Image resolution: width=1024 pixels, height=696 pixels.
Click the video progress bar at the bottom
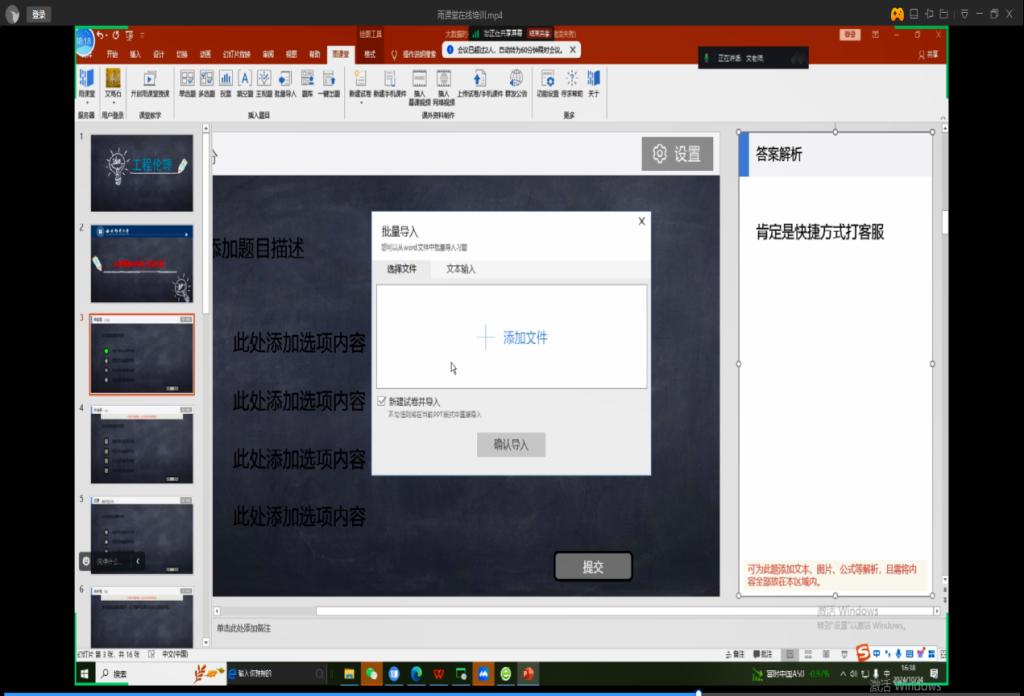[x=512, y=693]
